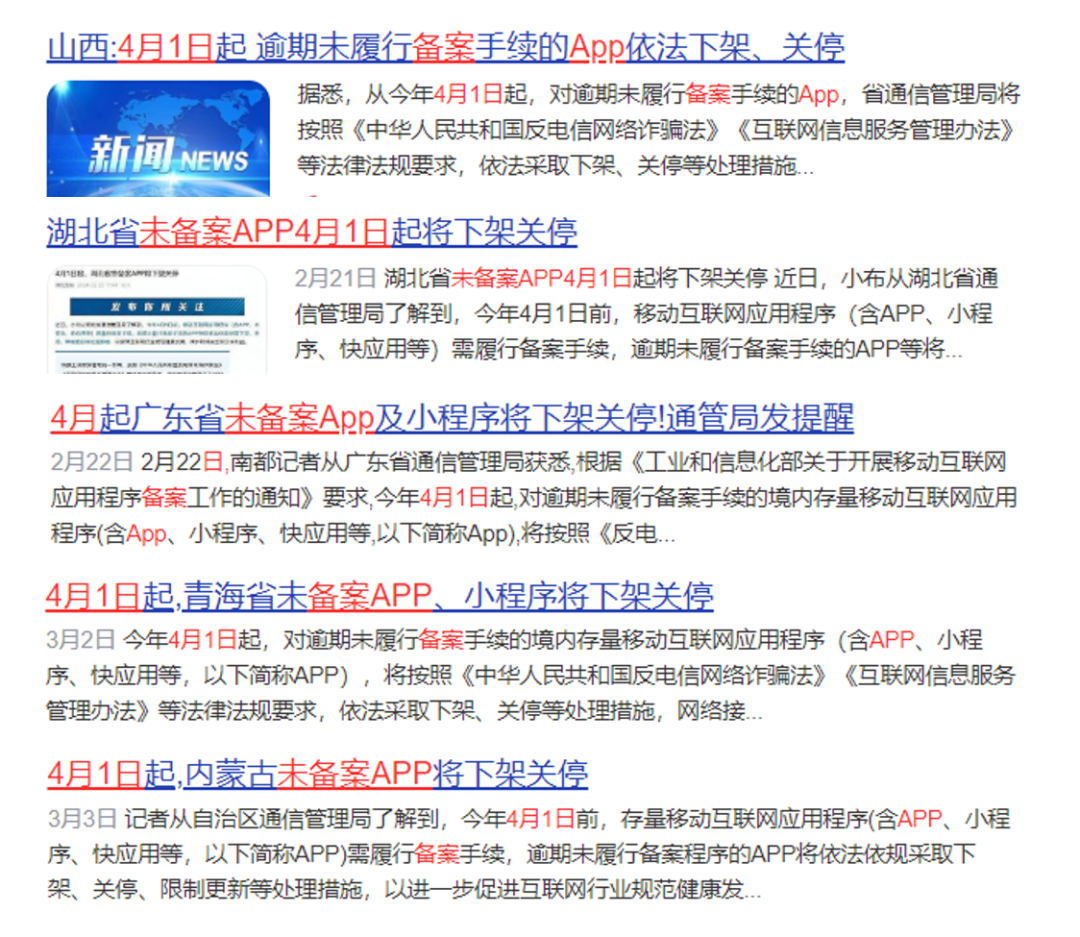Click the 3月2日 date in 青海 result

[81, 639]
